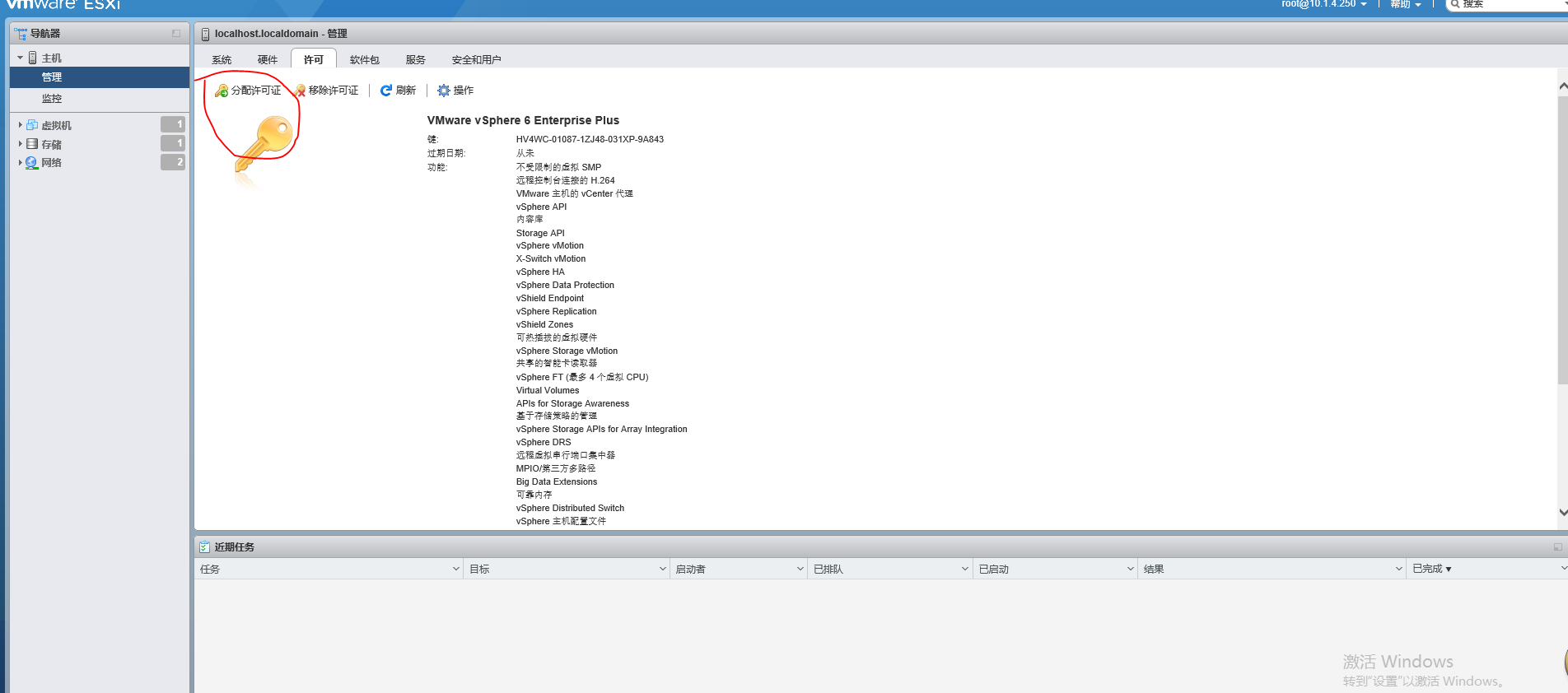1568x693 pixels.
Task: Click the Refresh (刷新) icon
Action: (x=386, y=91)
